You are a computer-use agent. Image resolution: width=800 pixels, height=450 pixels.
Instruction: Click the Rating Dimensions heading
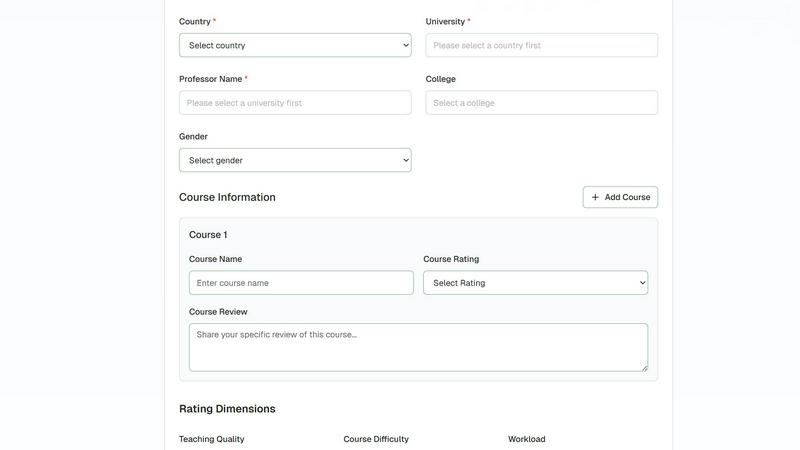(227, 409)
